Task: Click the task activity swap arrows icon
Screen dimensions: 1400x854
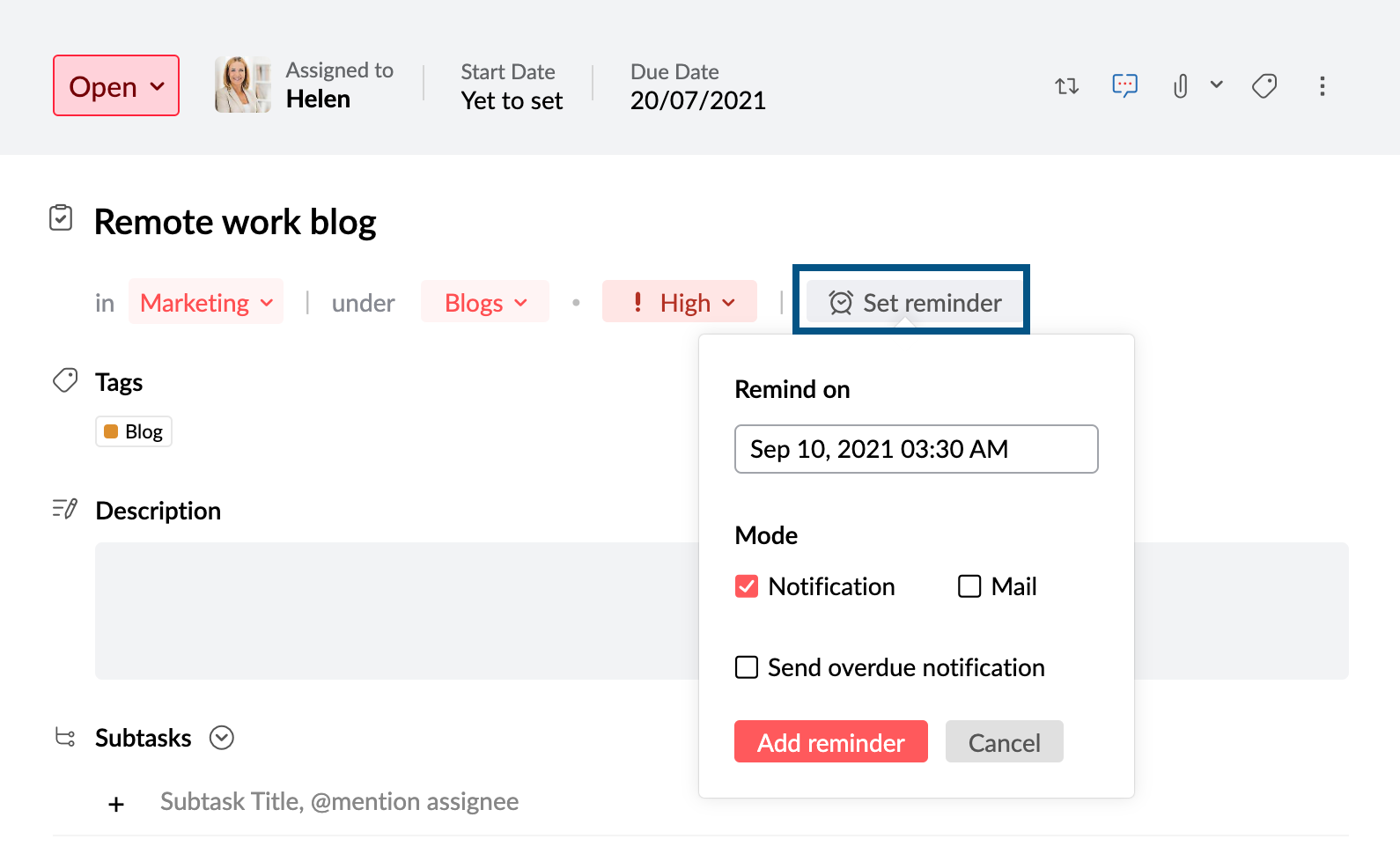Action: 1066,86
